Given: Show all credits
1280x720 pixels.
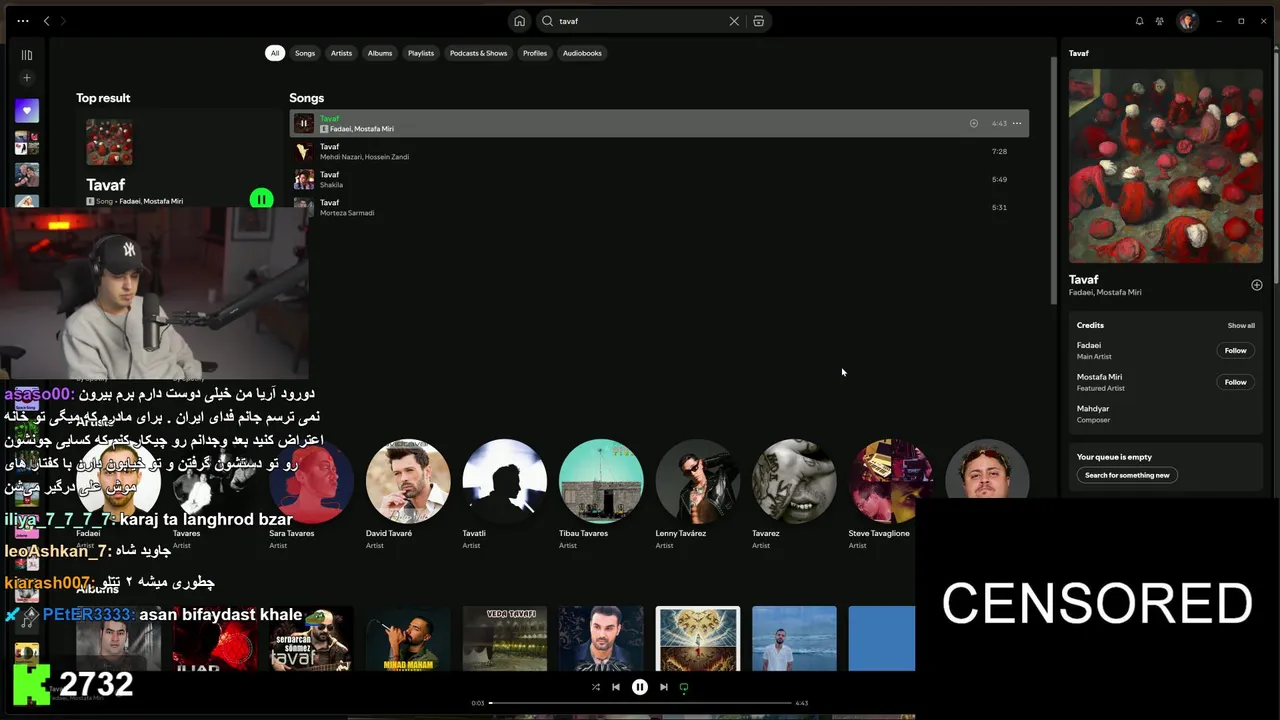Looking at the screenshot, I should 1241,326.
